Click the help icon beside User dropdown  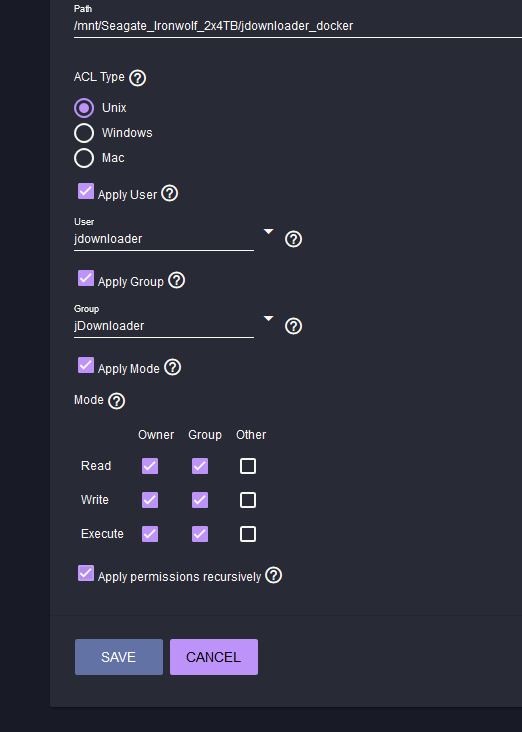point(293,239)
